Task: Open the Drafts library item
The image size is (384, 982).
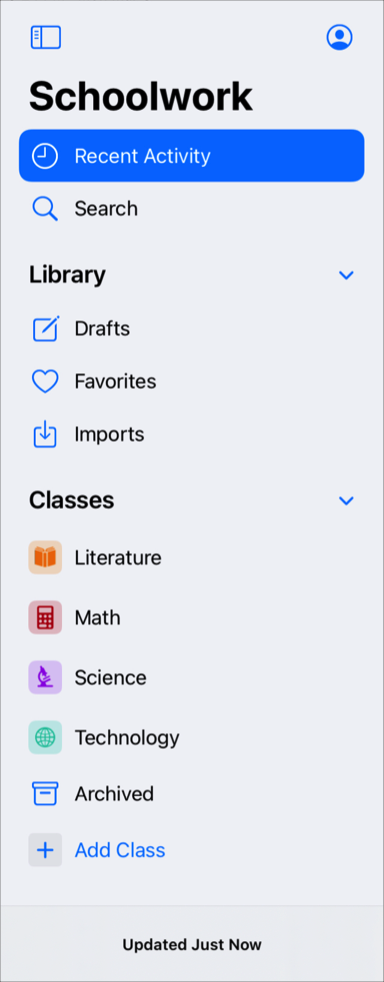Action: point(192,329)
